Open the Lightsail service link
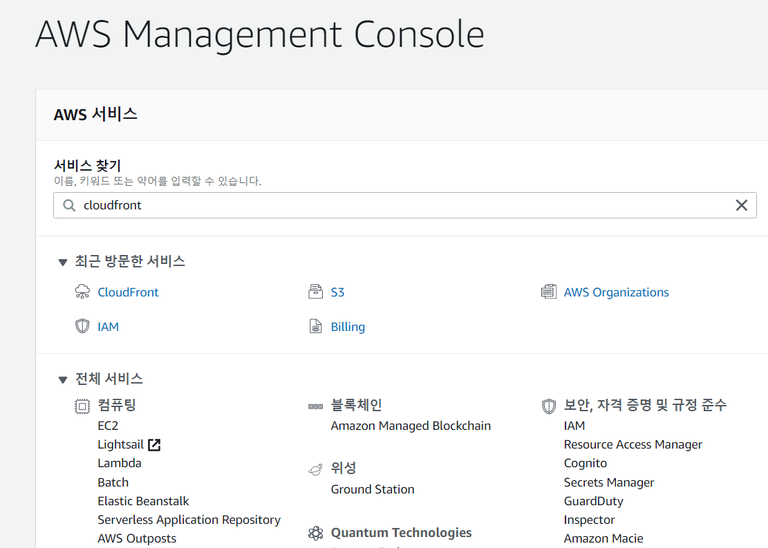Screen dimensions: 768x548 coord(120,445)
